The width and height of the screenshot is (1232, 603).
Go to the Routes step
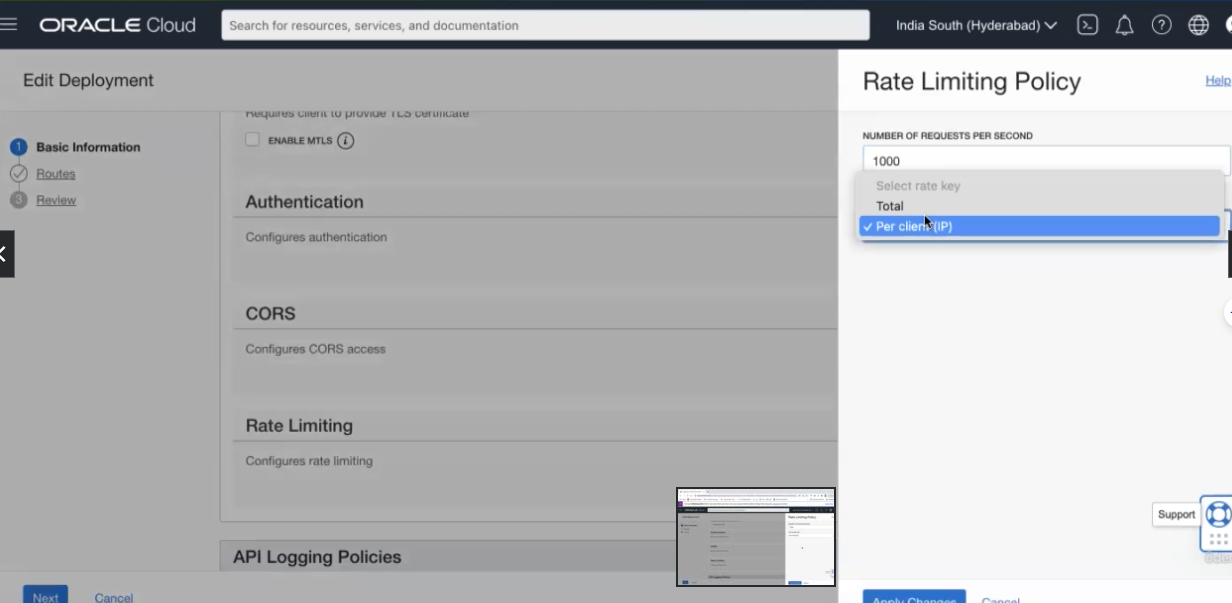[56, 174]
